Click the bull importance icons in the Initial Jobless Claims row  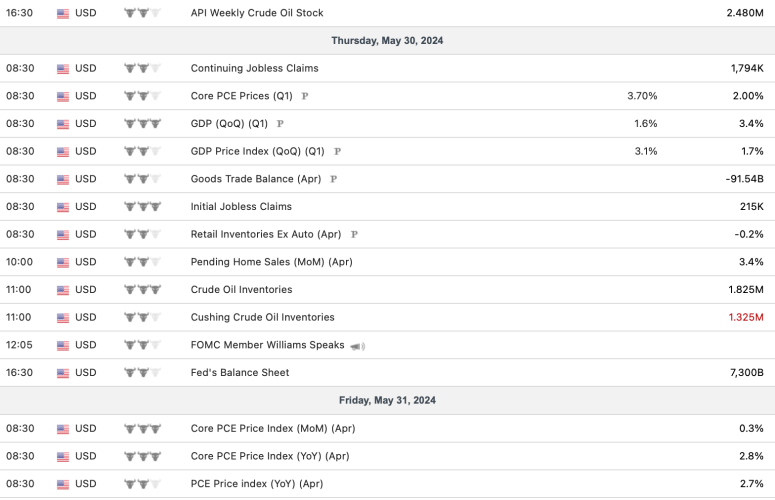[x=142, y=207]
